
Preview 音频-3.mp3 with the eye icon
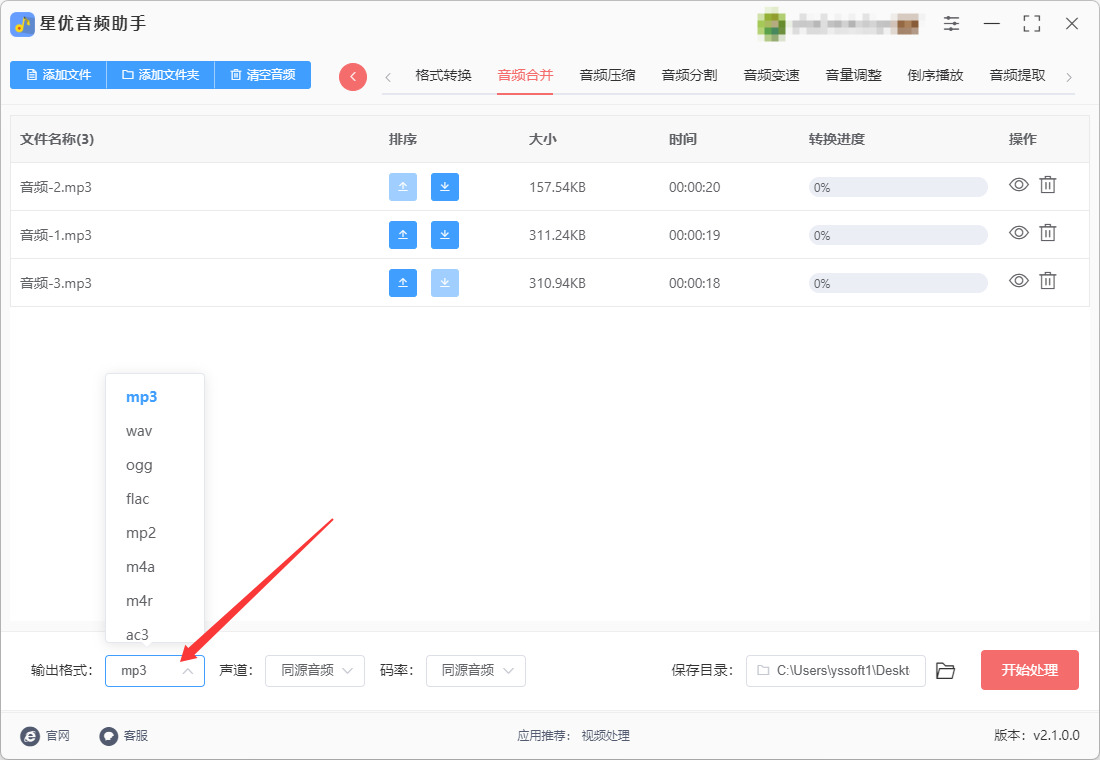click(x=1019, y=281)
